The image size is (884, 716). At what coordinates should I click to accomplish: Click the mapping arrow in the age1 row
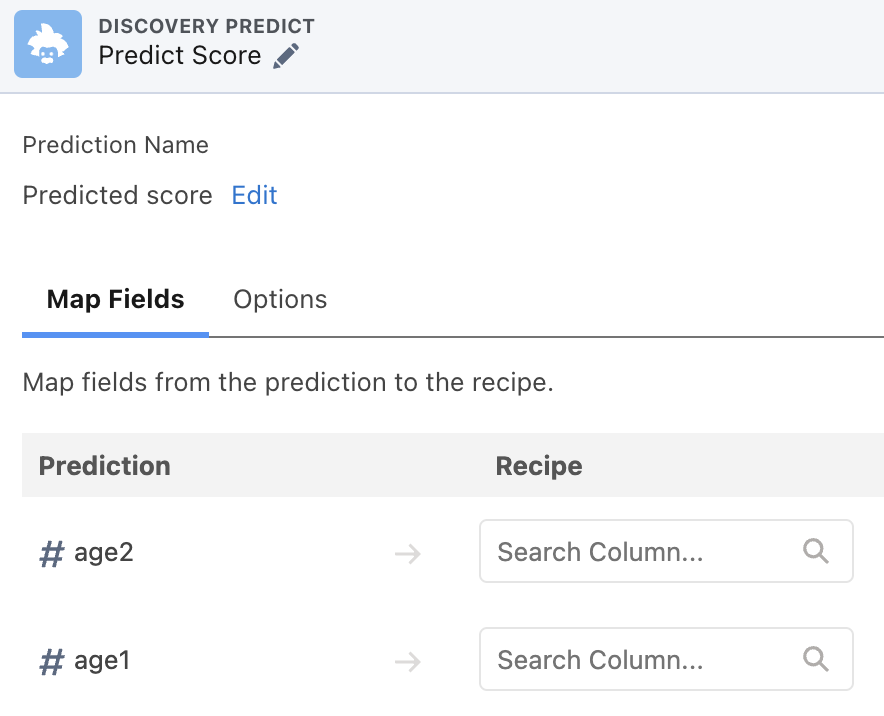coord(407,661)
